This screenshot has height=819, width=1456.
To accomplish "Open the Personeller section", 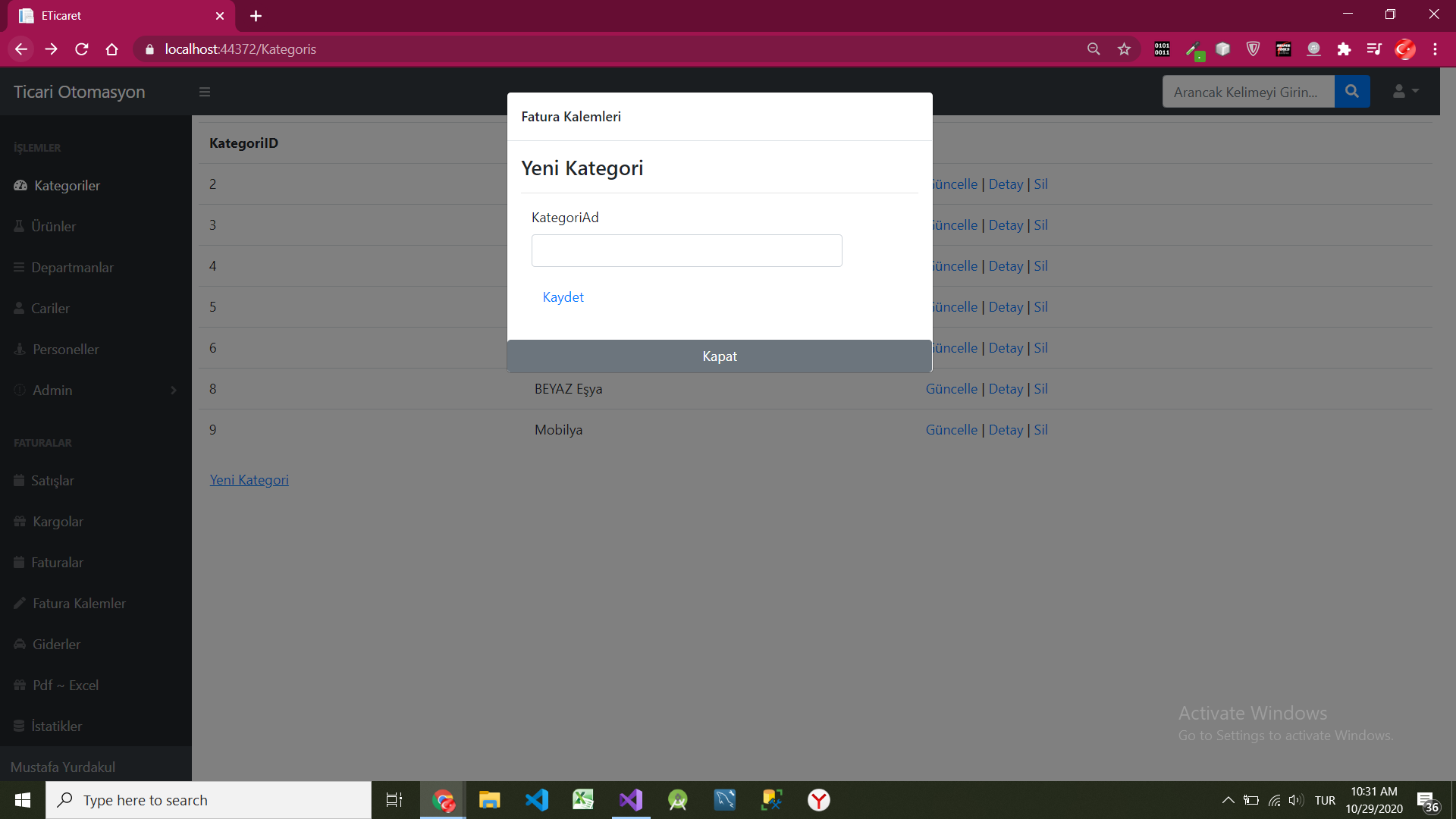I will click(x=65, y=349).
